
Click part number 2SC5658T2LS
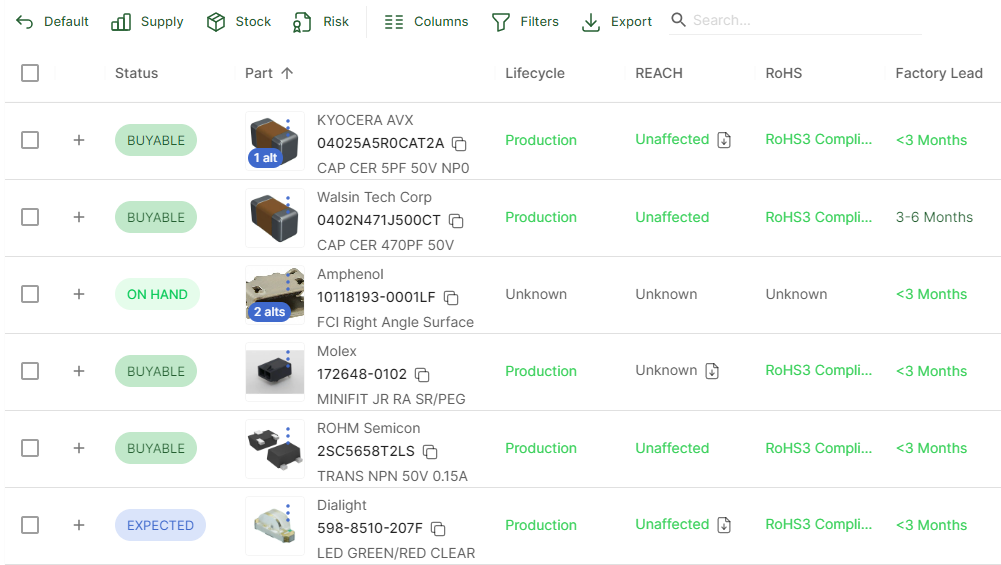[x=366, y=451]
